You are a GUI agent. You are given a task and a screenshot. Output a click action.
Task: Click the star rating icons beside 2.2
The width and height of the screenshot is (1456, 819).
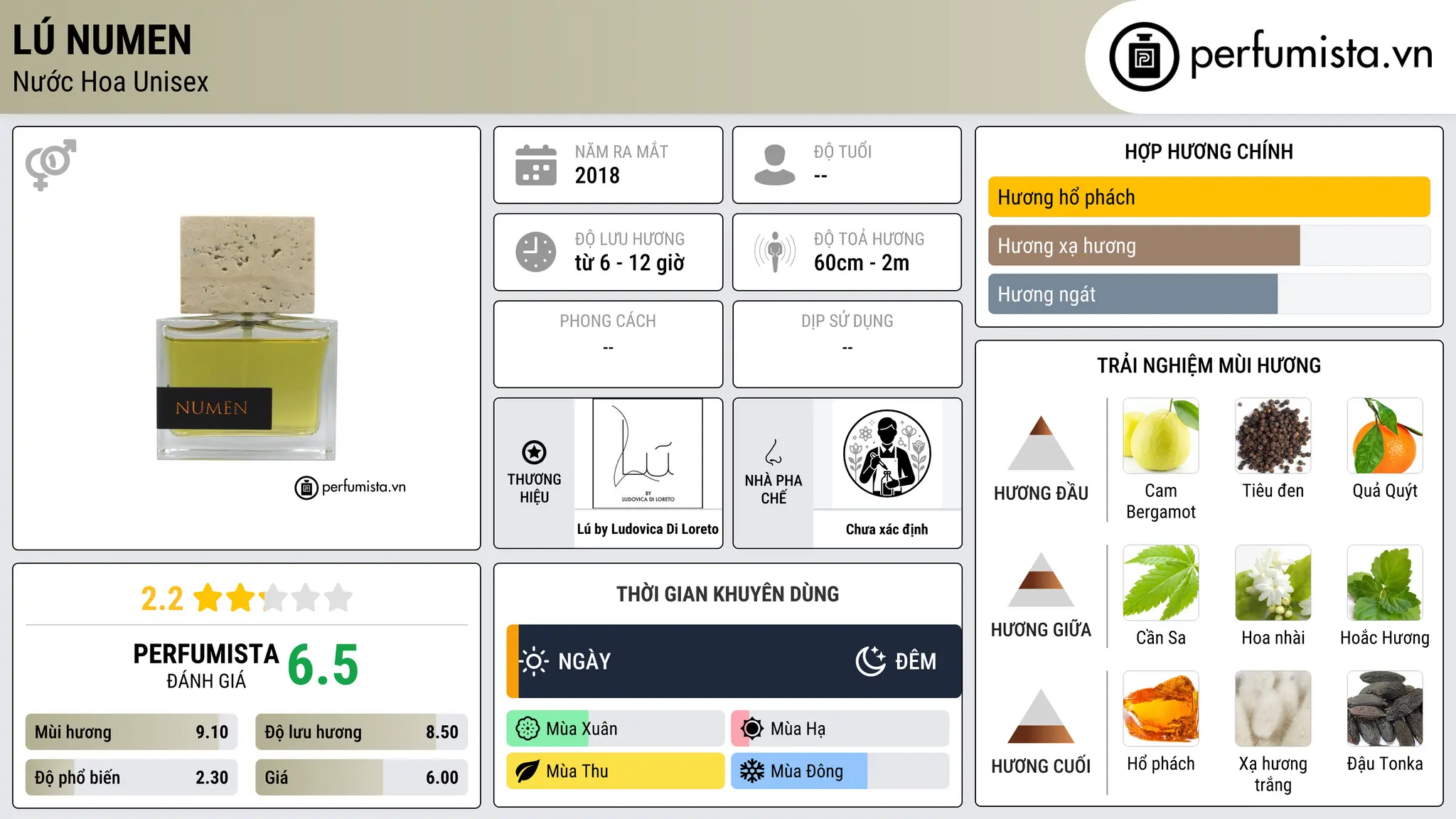point(273,598)
